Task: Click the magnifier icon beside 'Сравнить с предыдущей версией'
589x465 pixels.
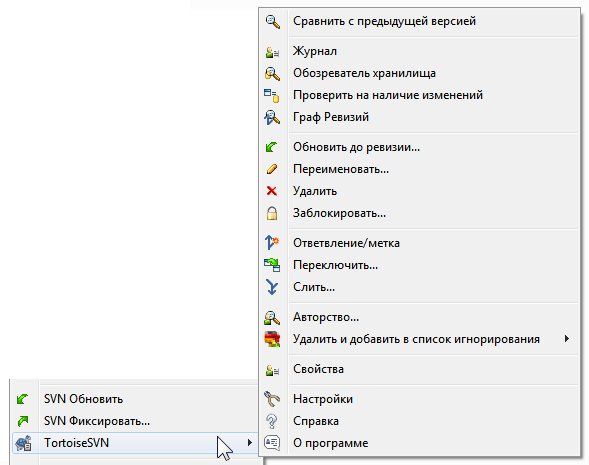Action: (272, 21)
